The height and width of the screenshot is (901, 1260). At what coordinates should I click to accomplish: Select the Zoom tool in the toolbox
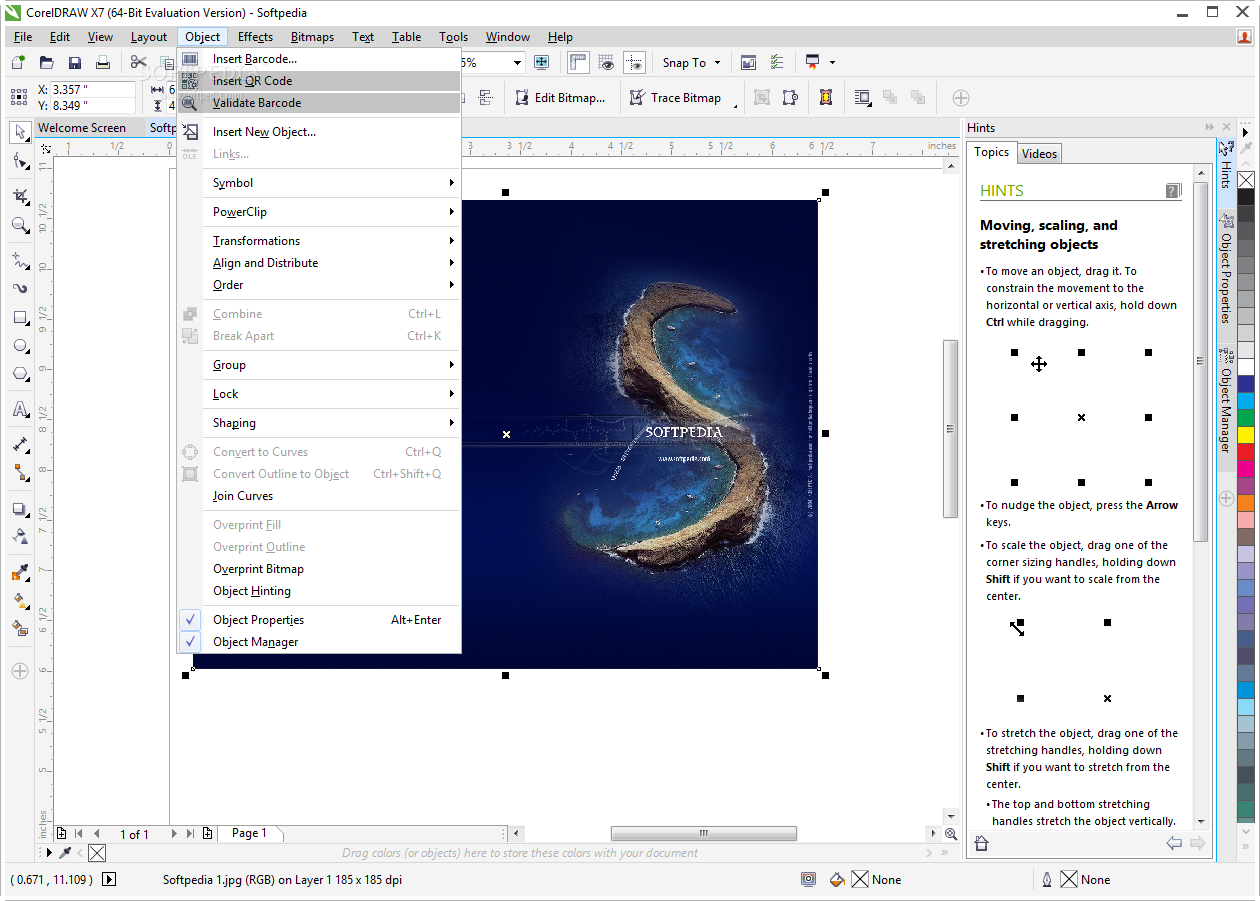click(x=20, y=225)
